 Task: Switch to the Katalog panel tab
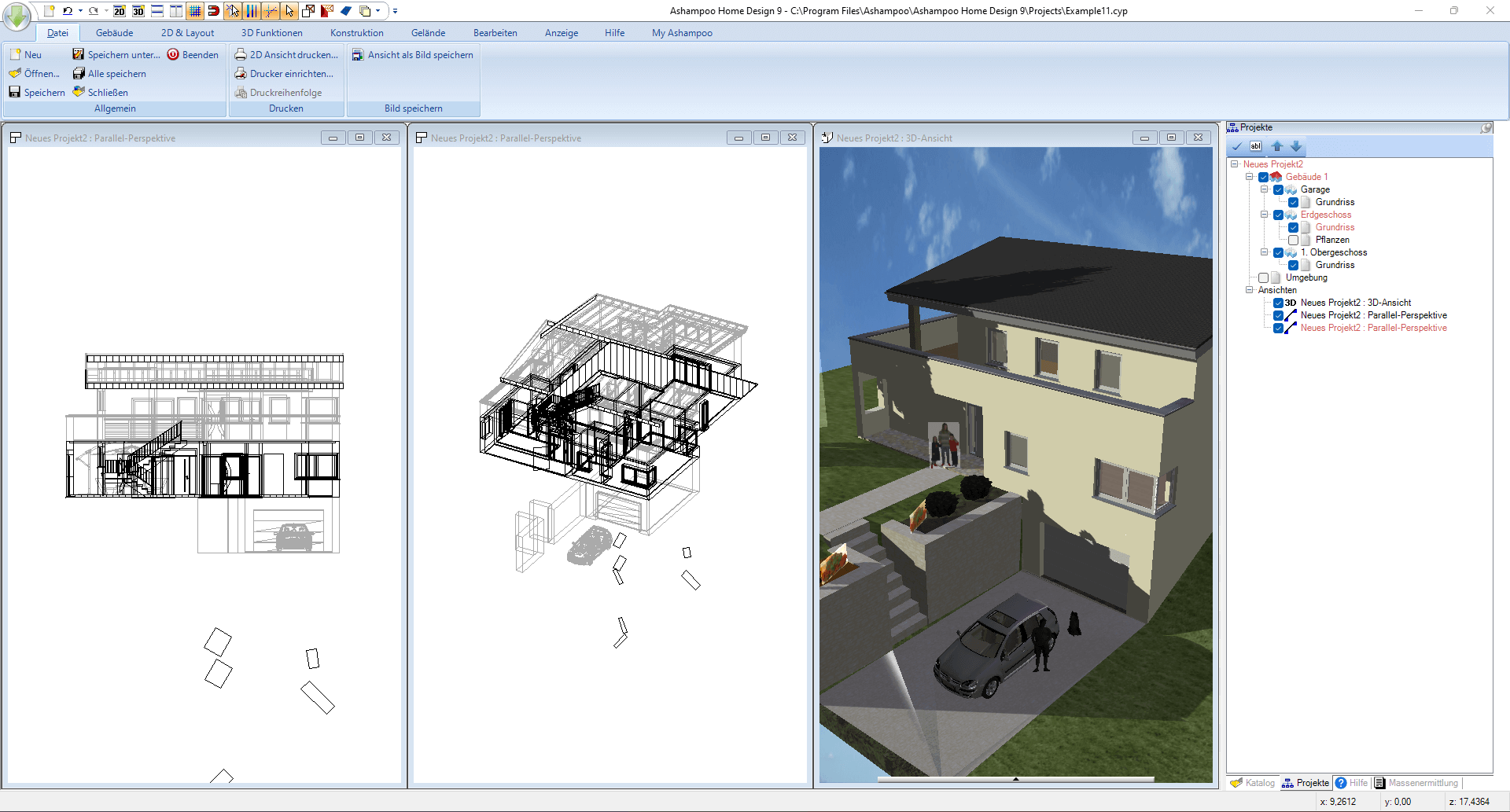pos(1252,783)
